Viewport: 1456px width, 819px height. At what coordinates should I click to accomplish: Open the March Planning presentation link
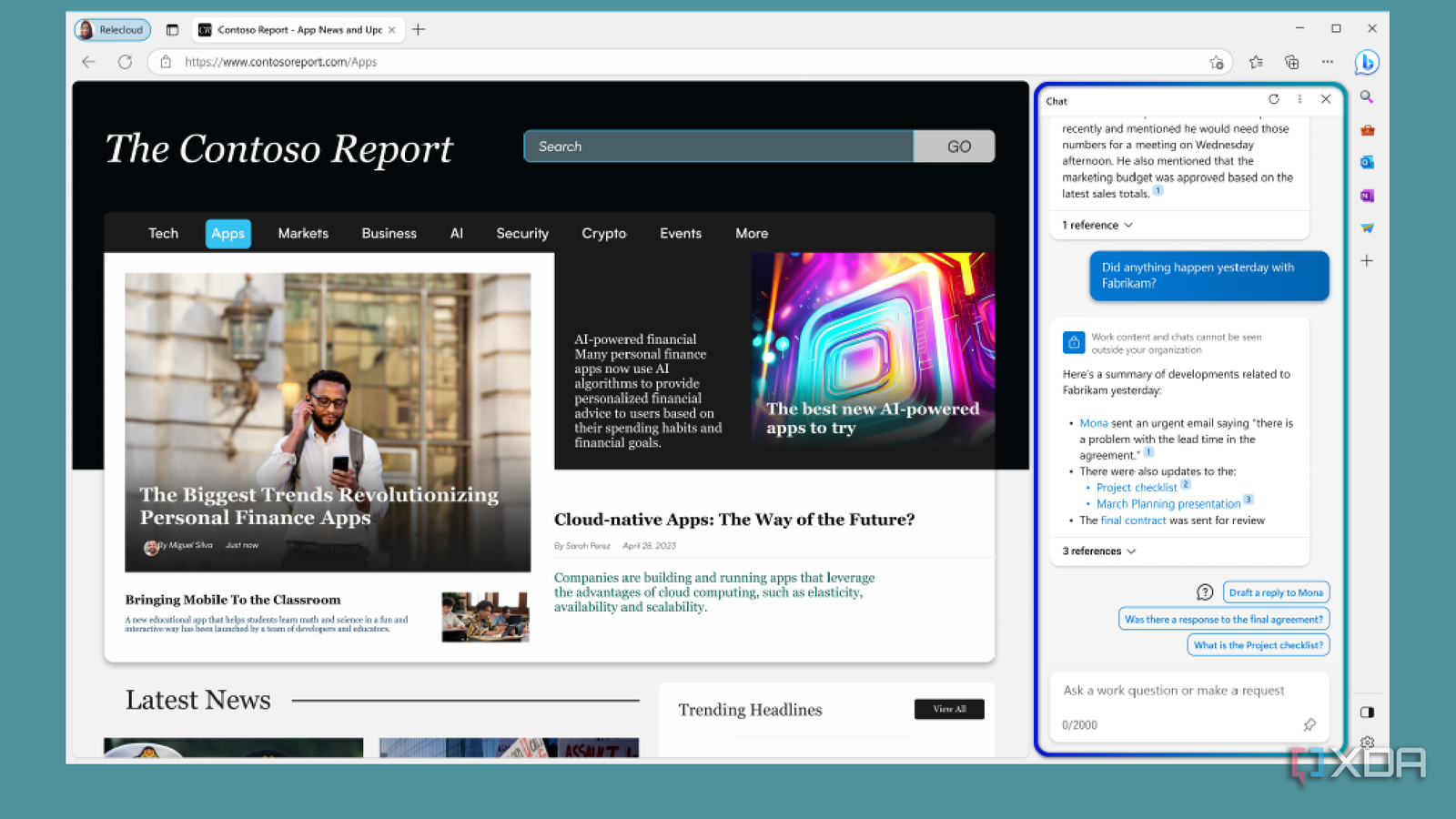pos(1168,504)
